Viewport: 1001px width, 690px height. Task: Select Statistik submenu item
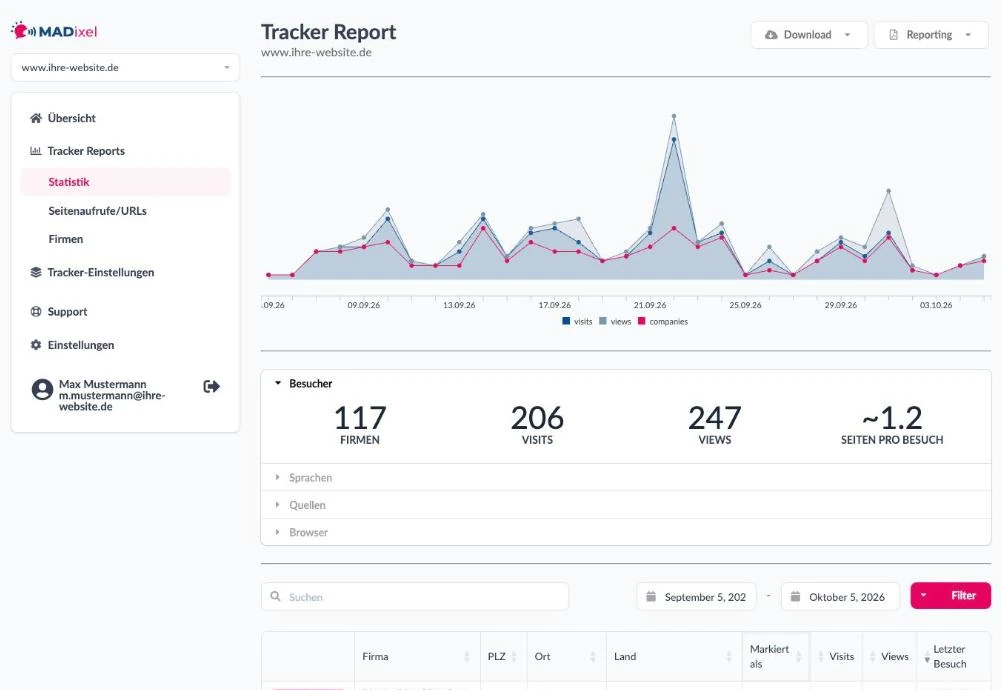click(125, 182)
